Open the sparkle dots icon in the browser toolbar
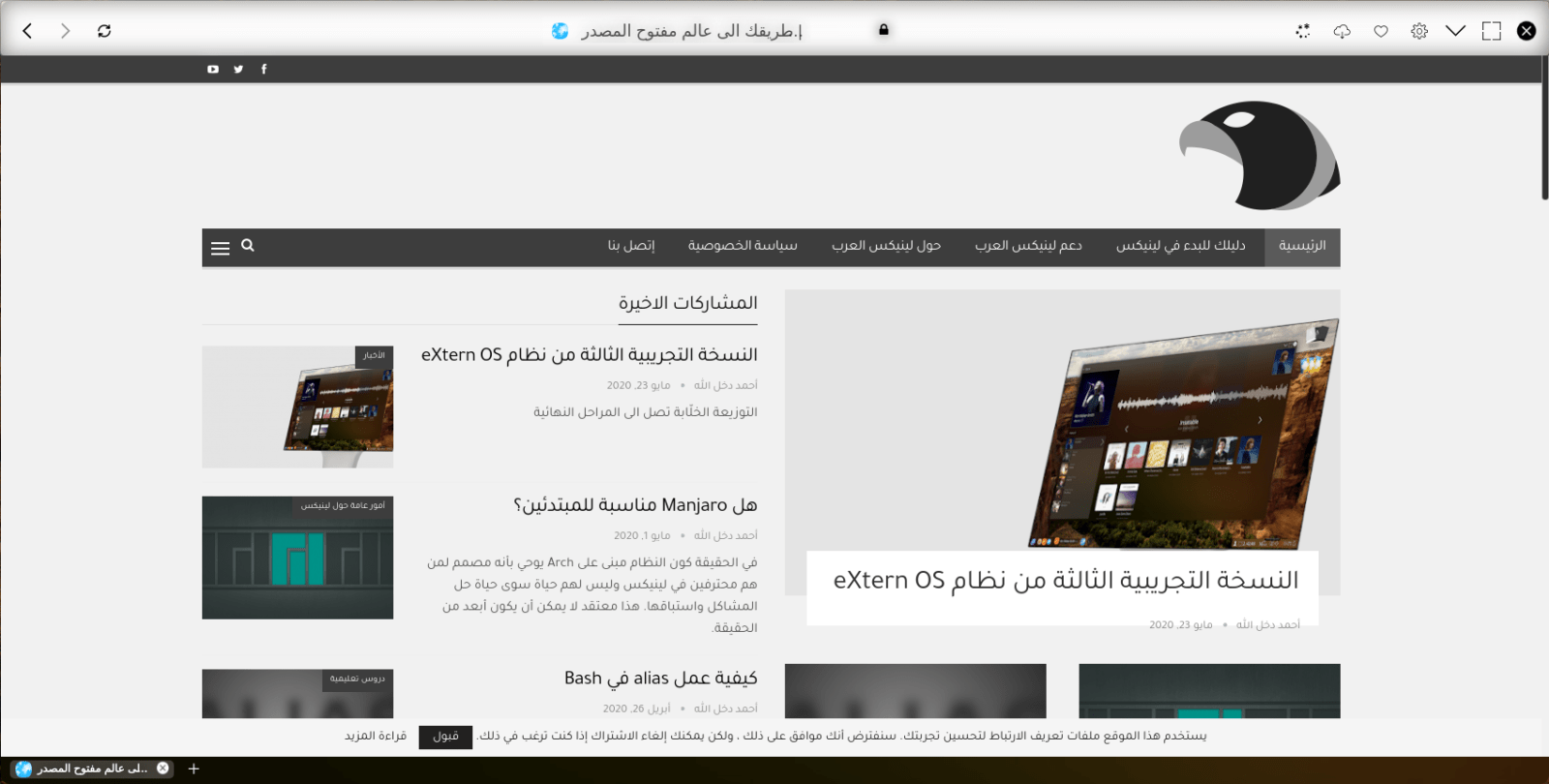The height and width of the screenshot is (784, 1549). pyautogui.click(x=1303, y=31)
